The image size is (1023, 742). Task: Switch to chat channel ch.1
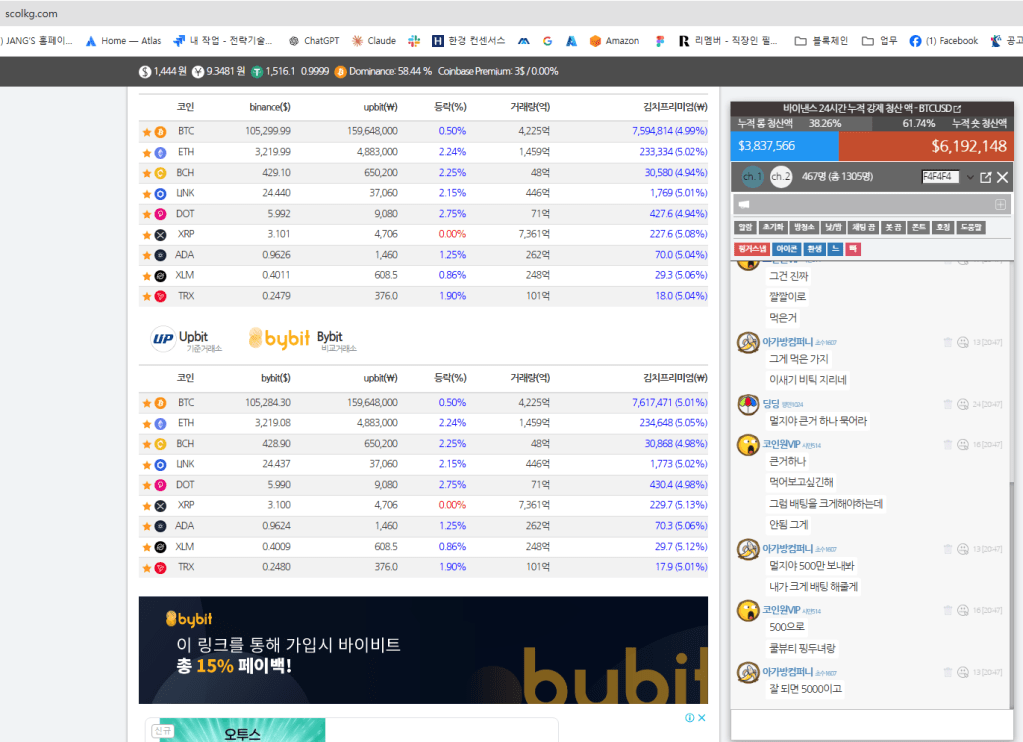click(x=752, y=177)
